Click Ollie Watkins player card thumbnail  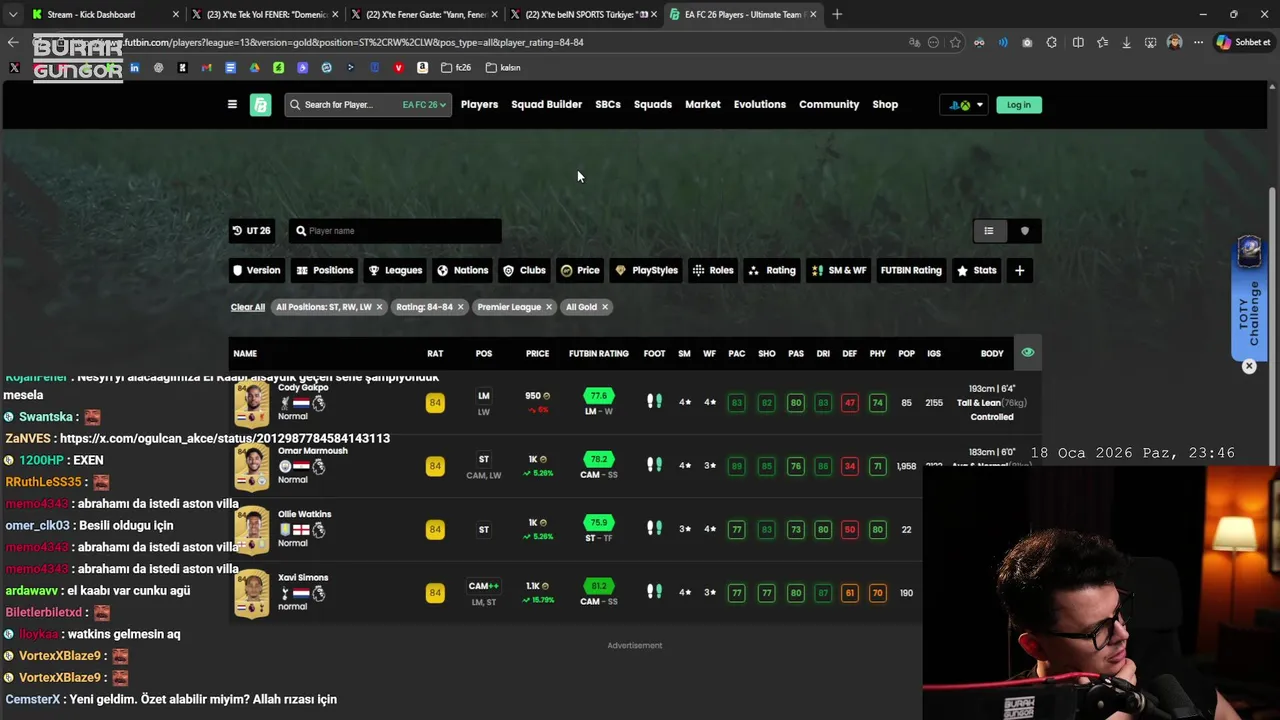252,530
